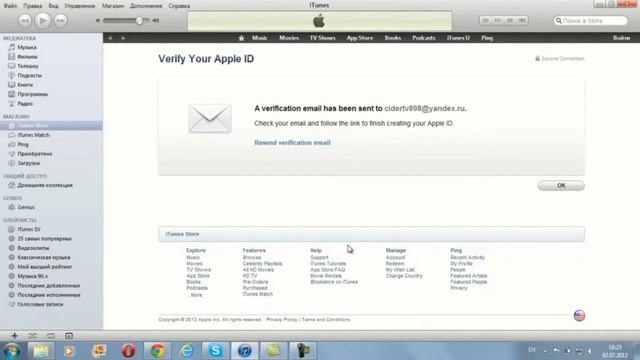Image resolution: width=640 pixels, height=360 pixels.
Task: Toggle the shuffle icon
Action: tap(33, 336)
